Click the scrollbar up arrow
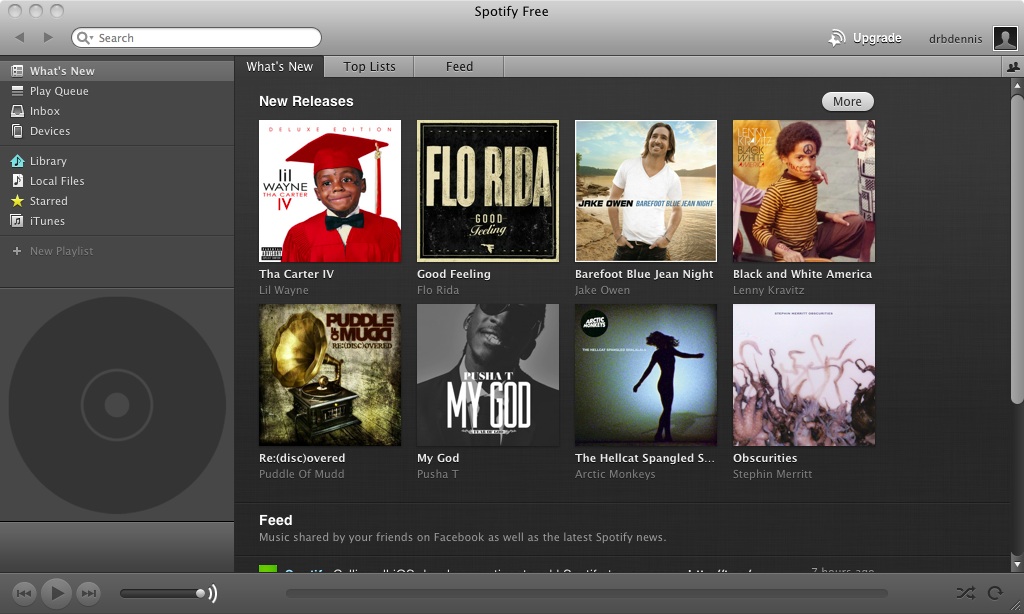 (x=1017, y=86)
